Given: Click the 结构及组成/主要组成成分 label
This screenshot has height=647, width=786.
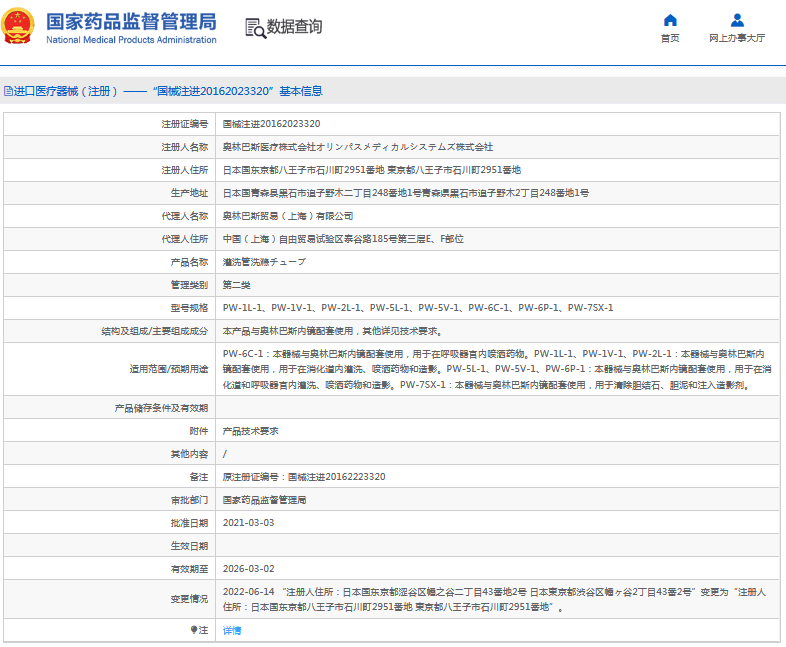Looking at the screenshot, I should click(154, 331).
